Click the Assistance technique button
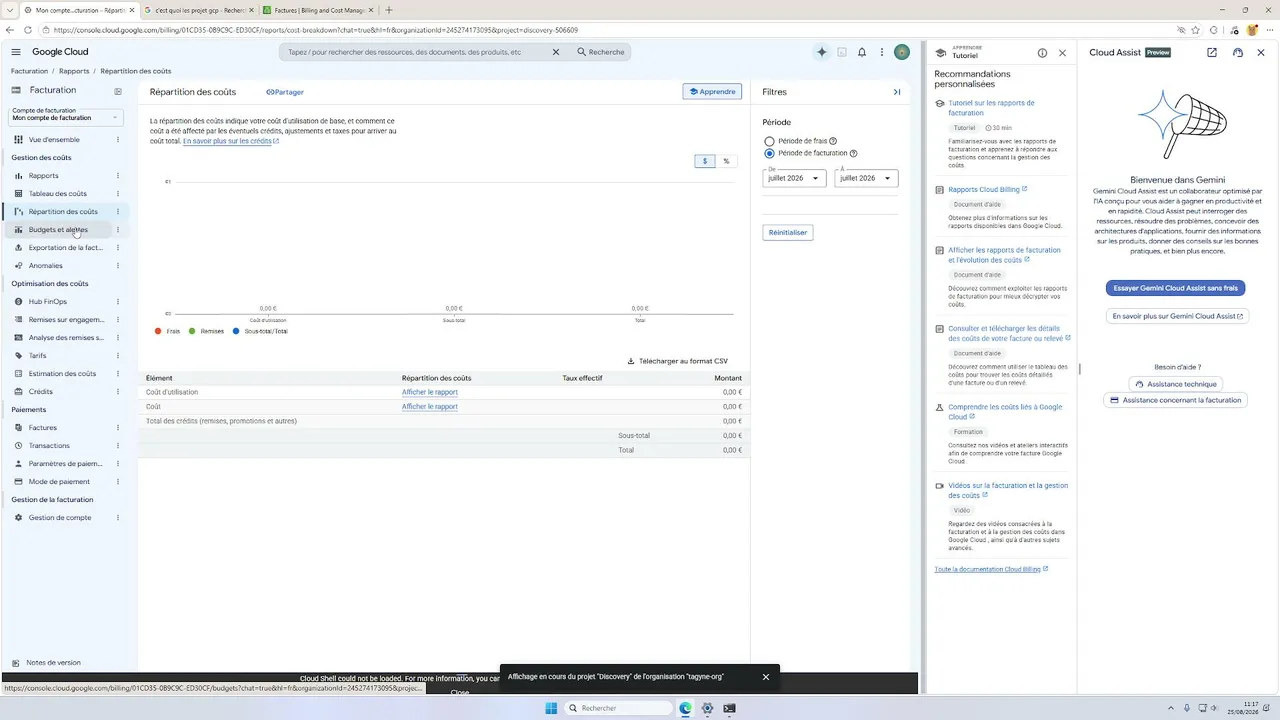The height and width of the screenshot is (720, 1280). pyautogui.click(x=1176, y=384)
